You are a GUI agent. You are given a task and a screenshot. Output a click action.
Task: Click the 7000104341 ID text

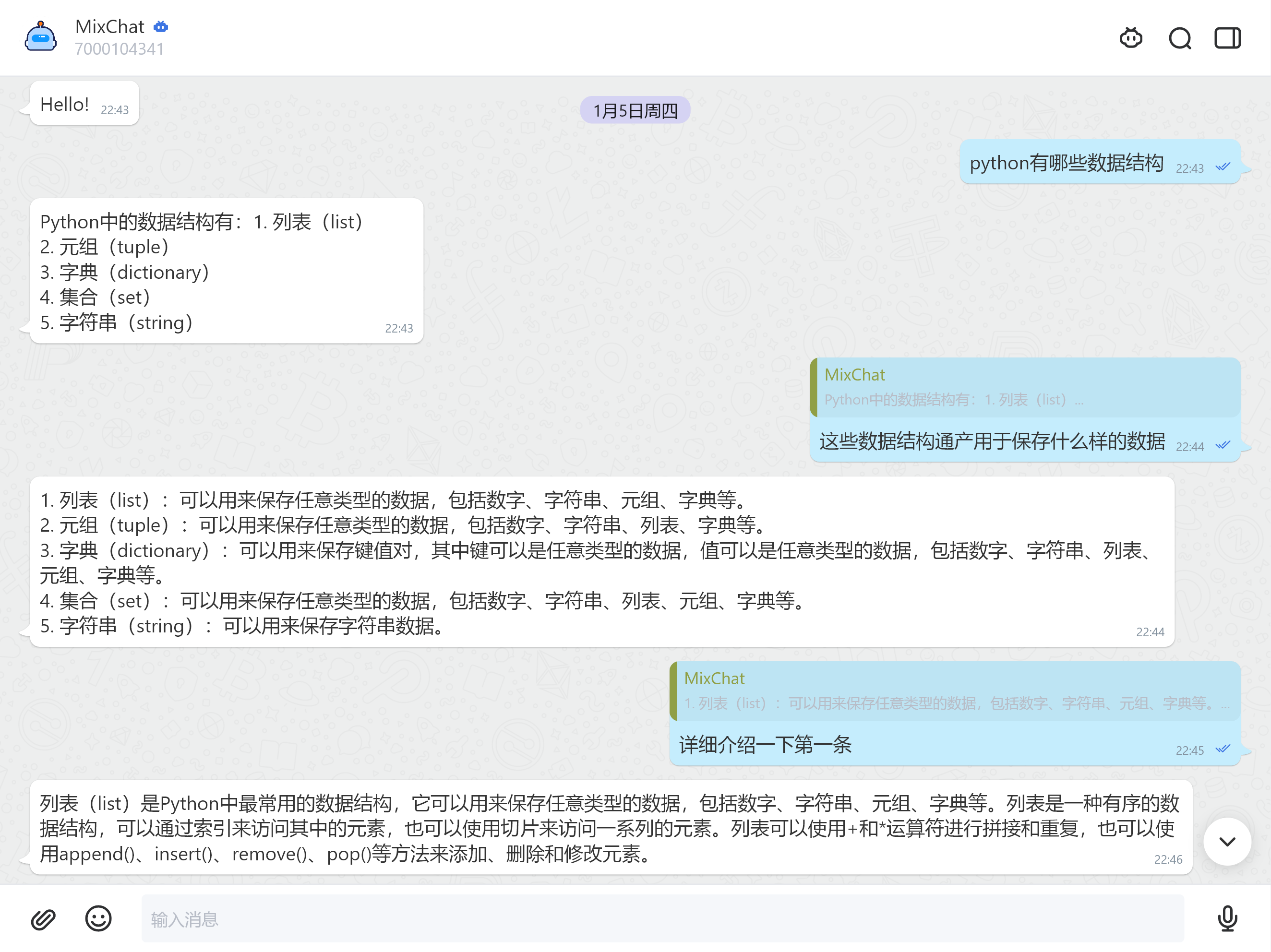[x=120, y=49]
